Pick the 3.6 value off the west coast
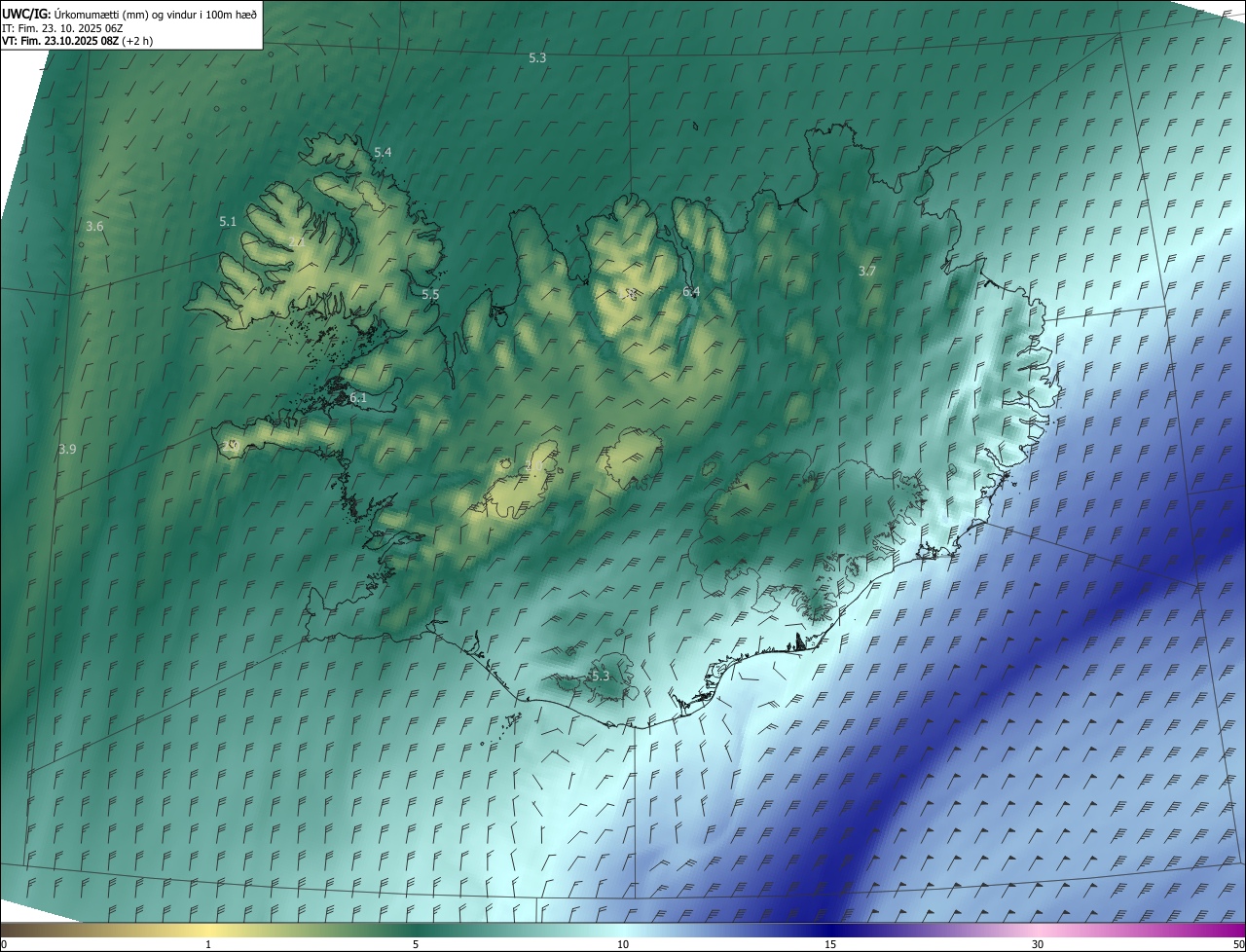This screenshot has width=1246, height=952. click(x=94, y=227)
